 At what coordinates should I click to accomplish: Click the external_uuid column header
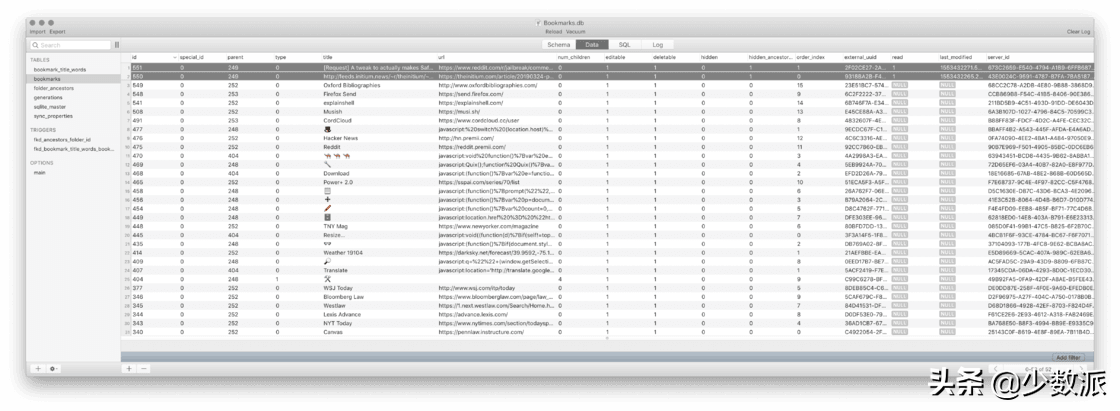tap(860, 56)
